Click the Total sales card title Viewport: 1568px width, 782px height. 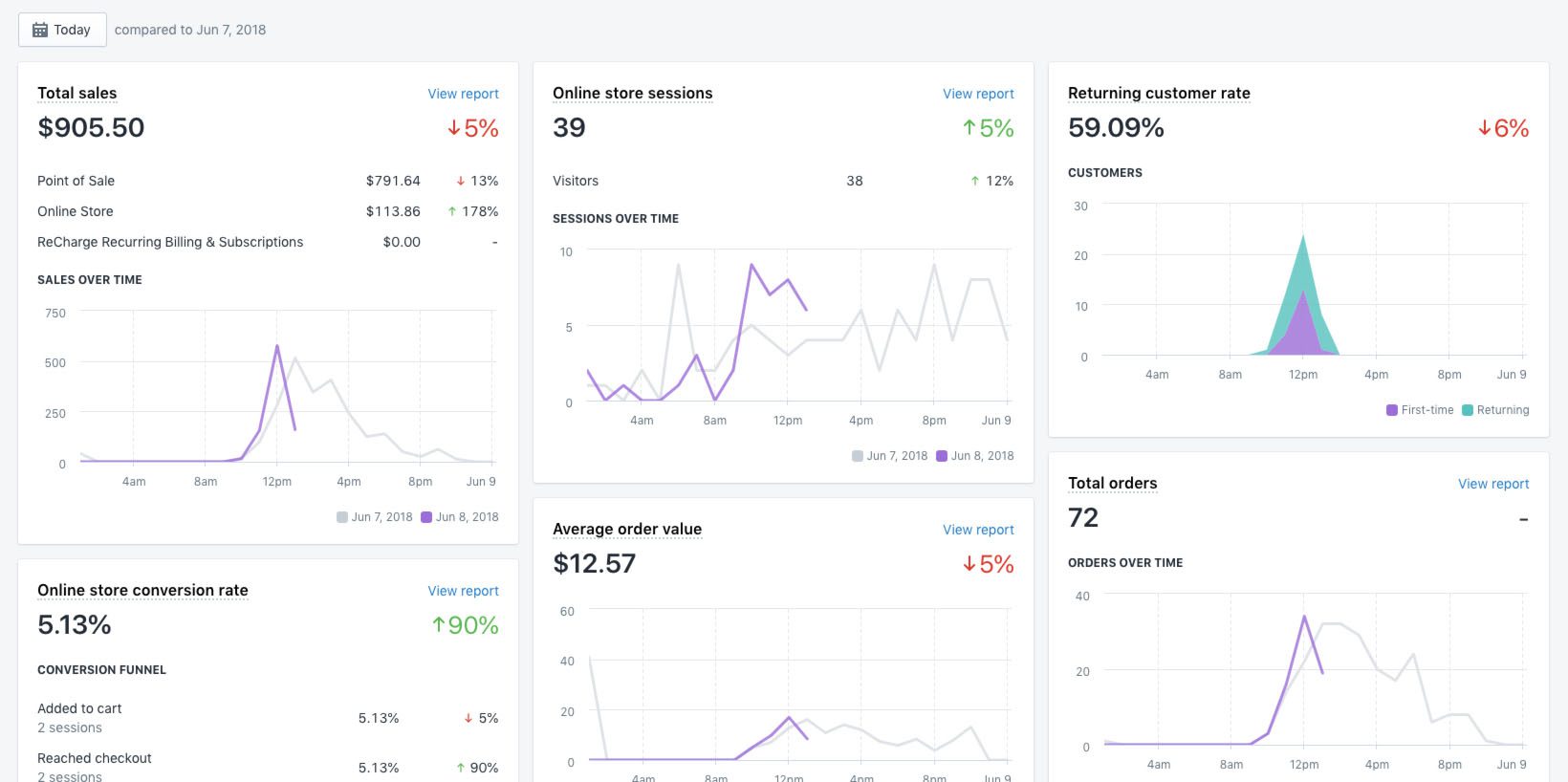click(76, 93)
